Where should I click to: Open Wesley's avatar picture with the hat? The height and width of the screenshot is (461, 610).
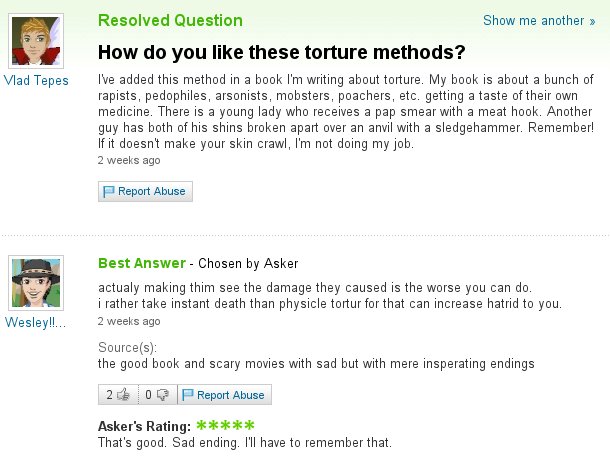[x=36, y=282]
